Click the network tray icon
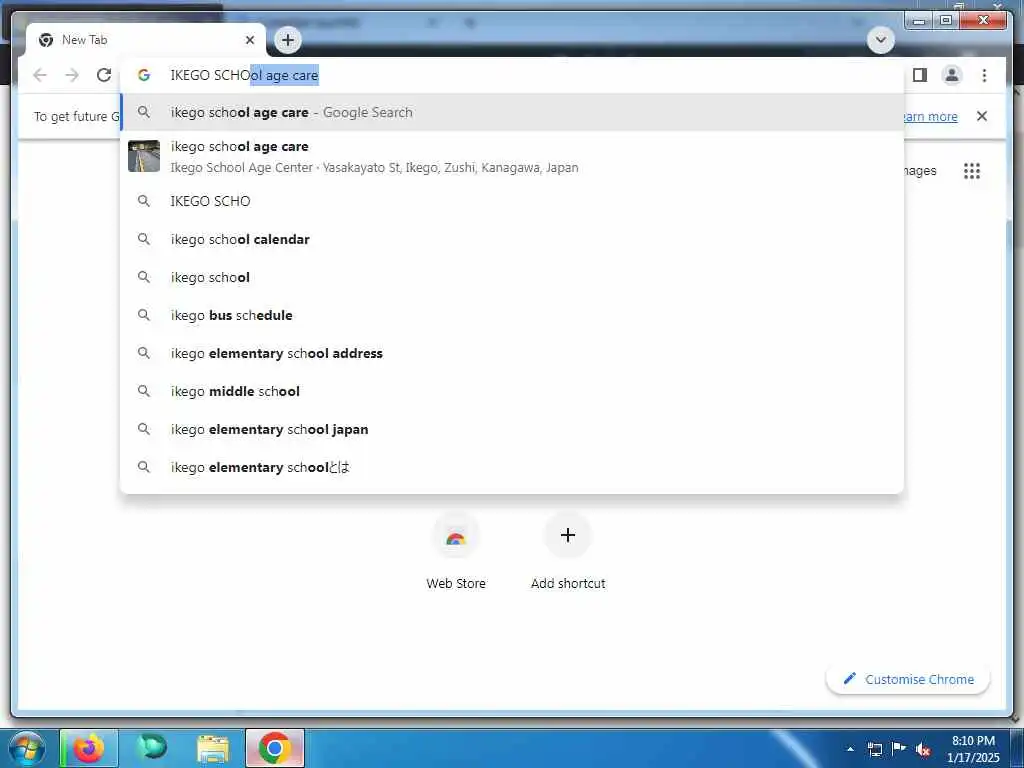 point(875,749)
